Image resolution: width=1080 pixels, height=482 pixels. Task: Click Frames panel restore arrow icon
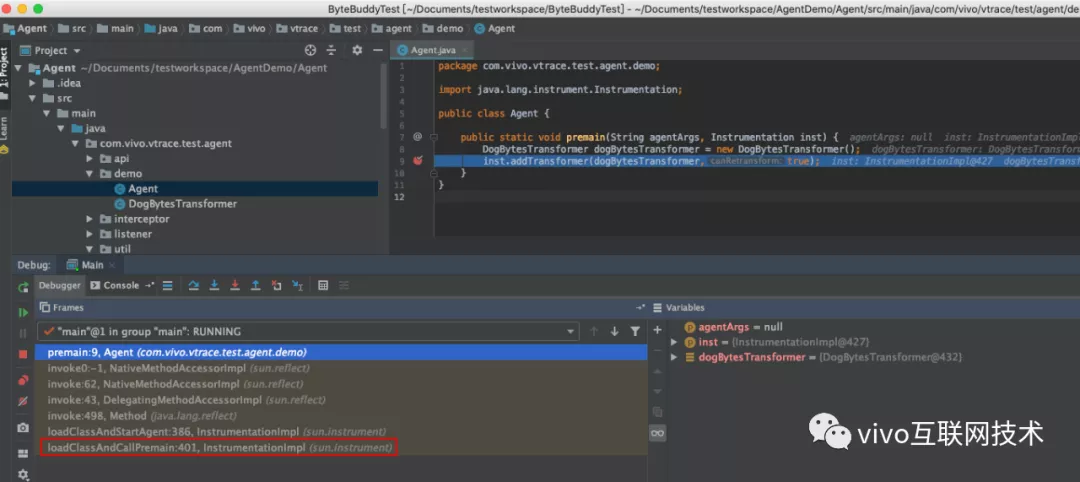tap(641, 308)
